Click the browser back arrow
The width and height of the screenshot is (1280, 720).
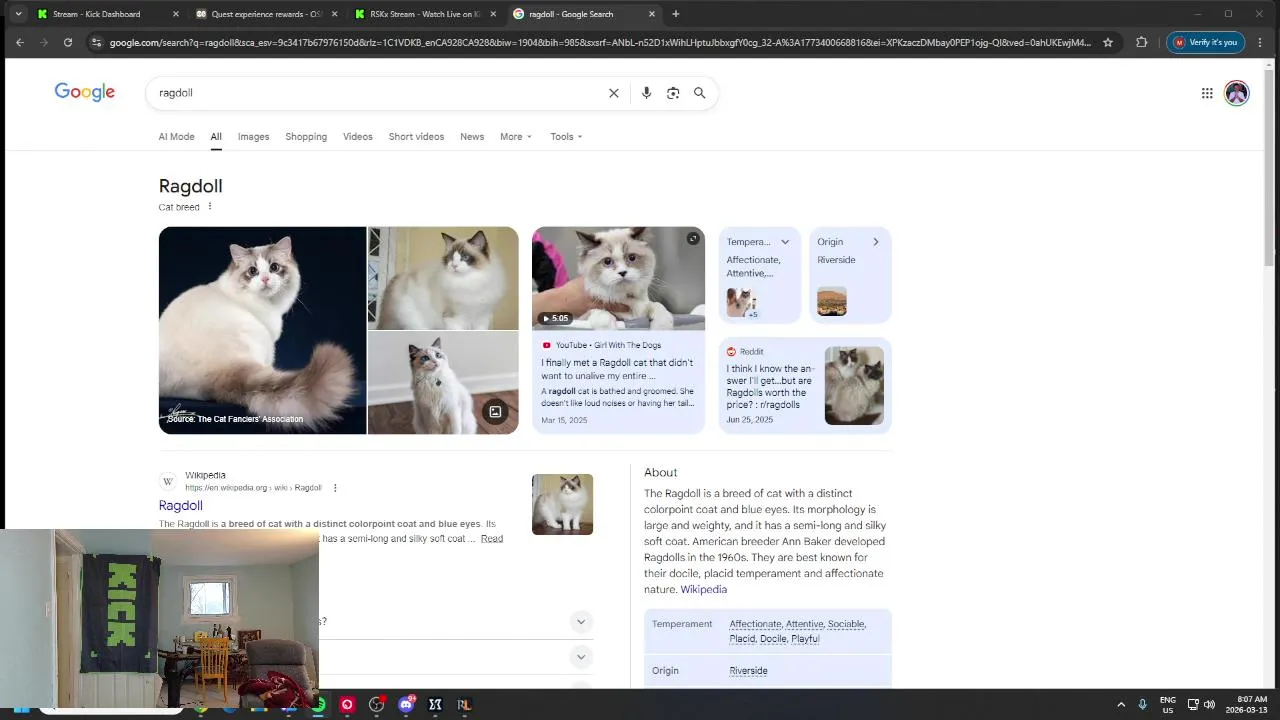coord(20,42)
